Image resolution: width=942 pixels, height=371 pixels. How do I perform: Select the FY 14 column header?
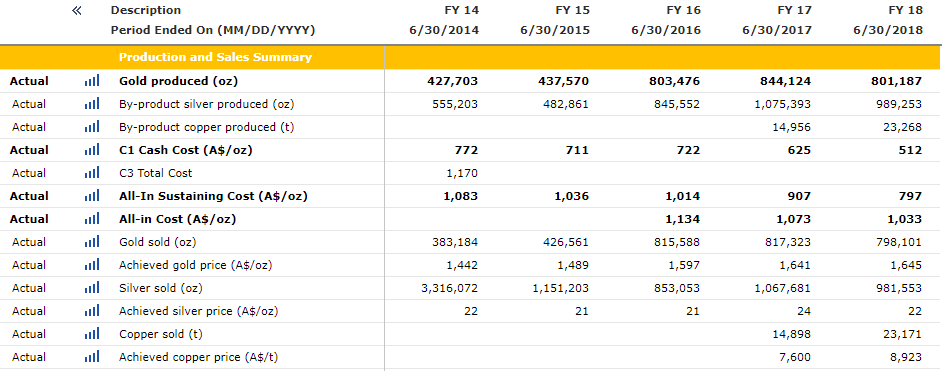pos(461,10)
